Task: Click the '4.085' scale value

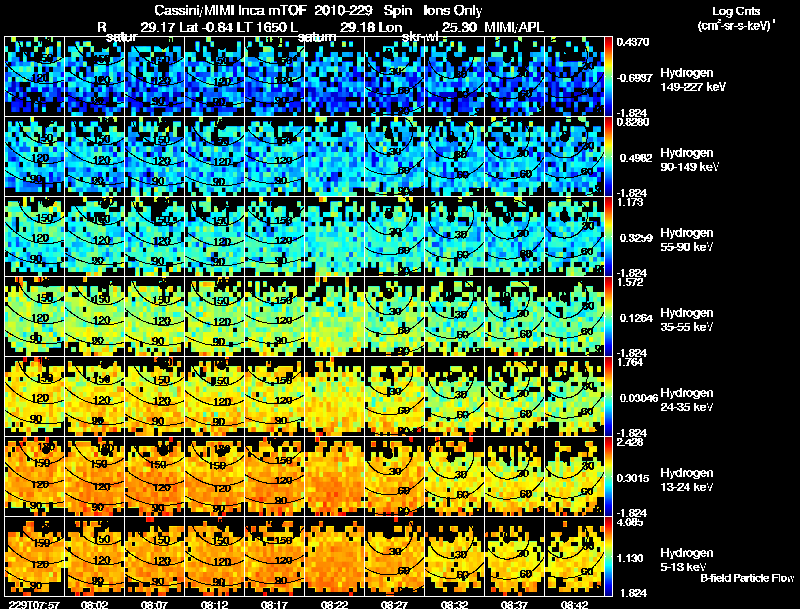Action: (630, 522)
